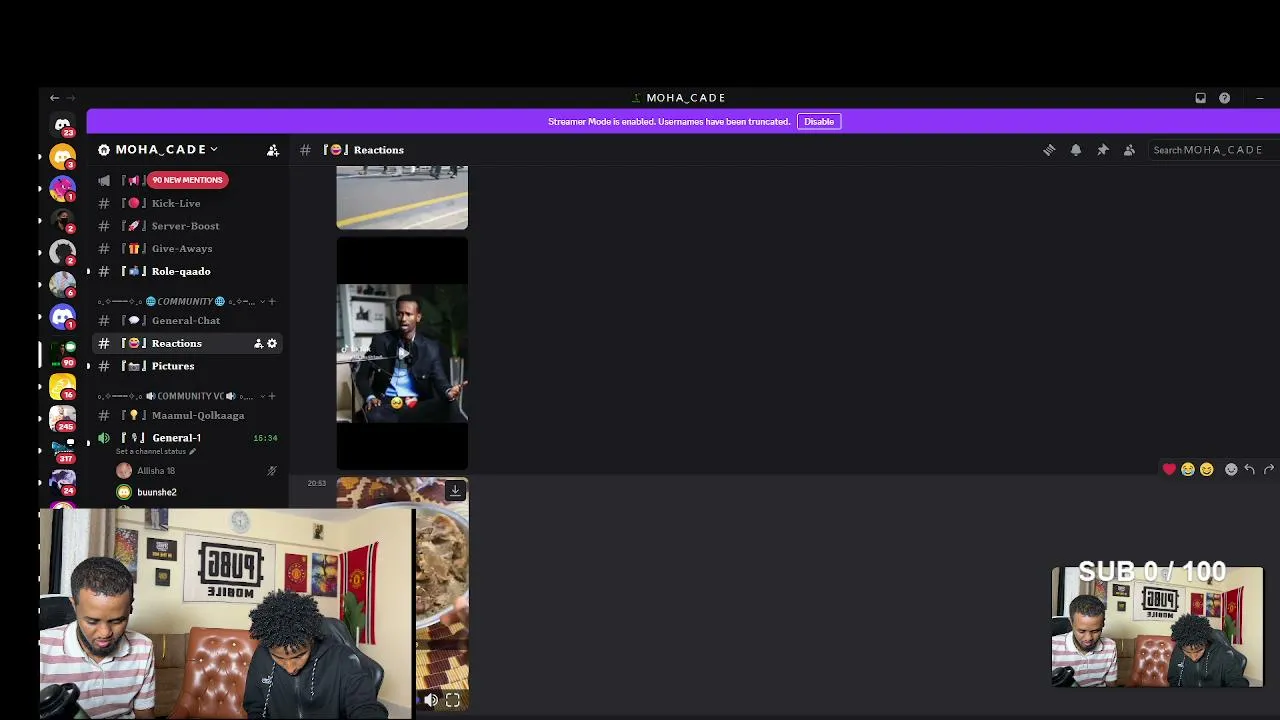
Task: Jump to 90 New Mentions
Action: (x=187, y=180)
